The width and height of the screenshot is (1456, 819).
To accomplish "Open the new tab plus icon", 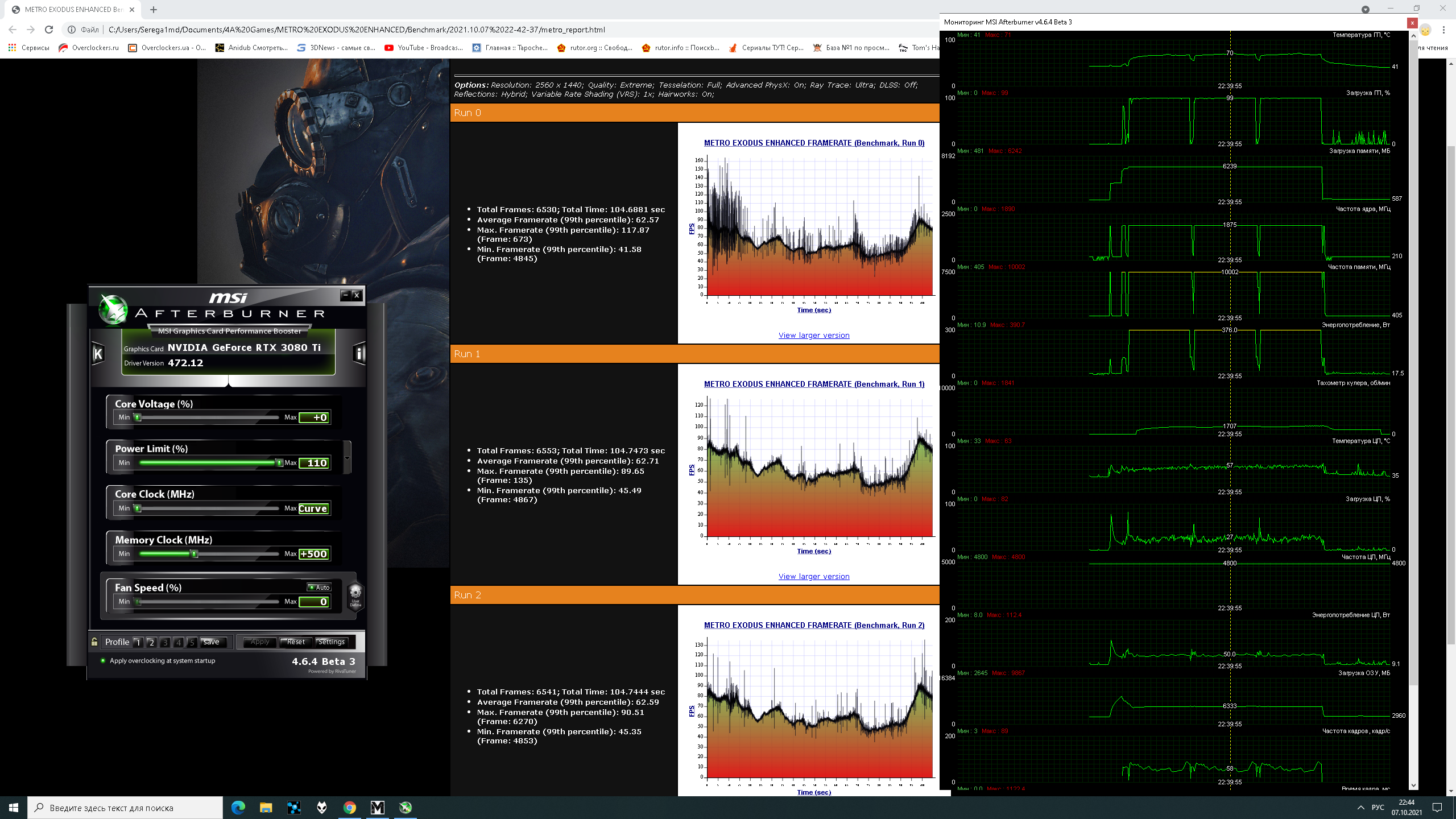I will click(154, 10).
